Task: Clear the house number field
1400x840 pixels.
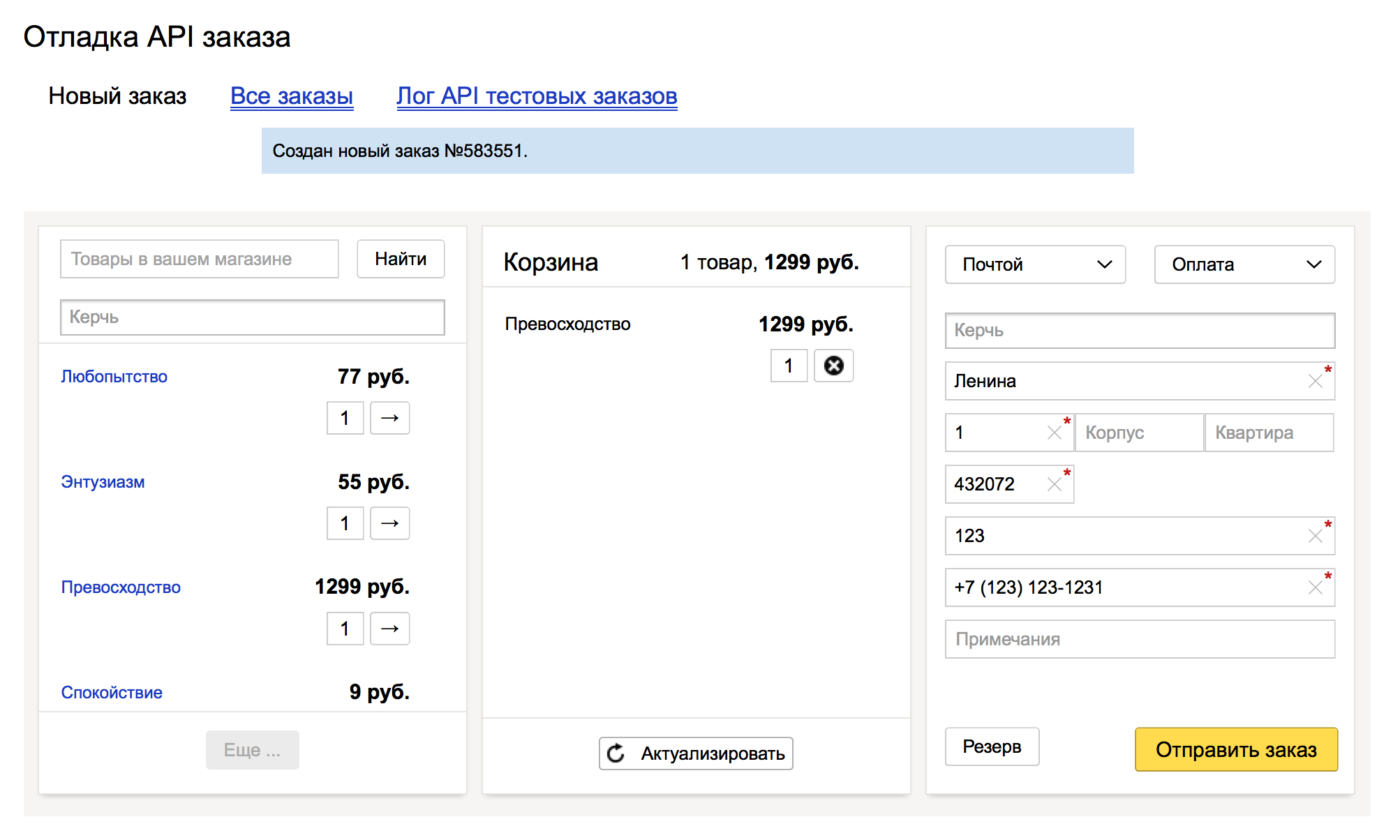Action: pyautogui.click(x=1054, y=433)
